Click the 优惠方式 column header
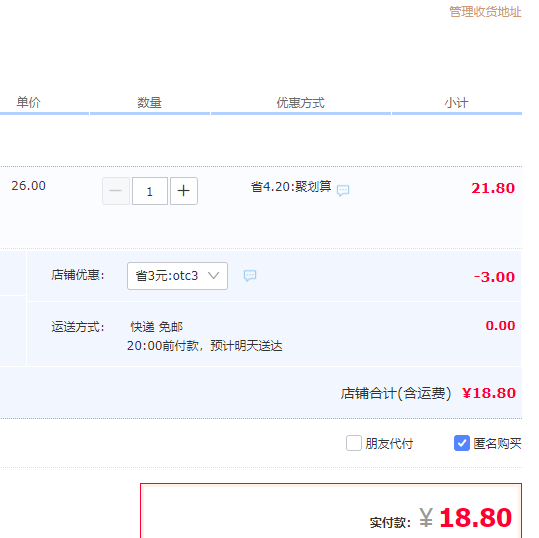Image resolution: width=539 pixels, height=538 pixels. 301,102
